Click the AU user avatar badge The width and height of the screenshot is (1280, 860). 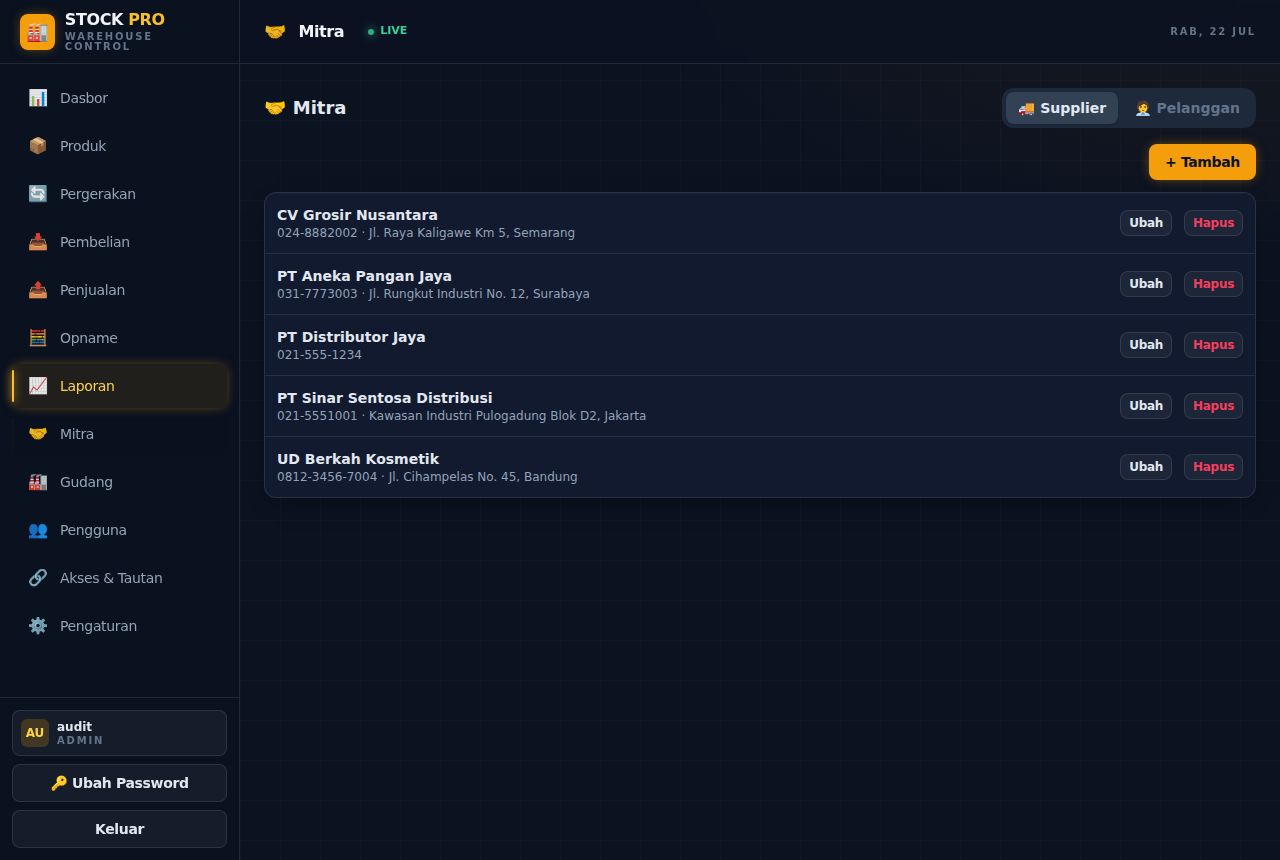point(35,733)
